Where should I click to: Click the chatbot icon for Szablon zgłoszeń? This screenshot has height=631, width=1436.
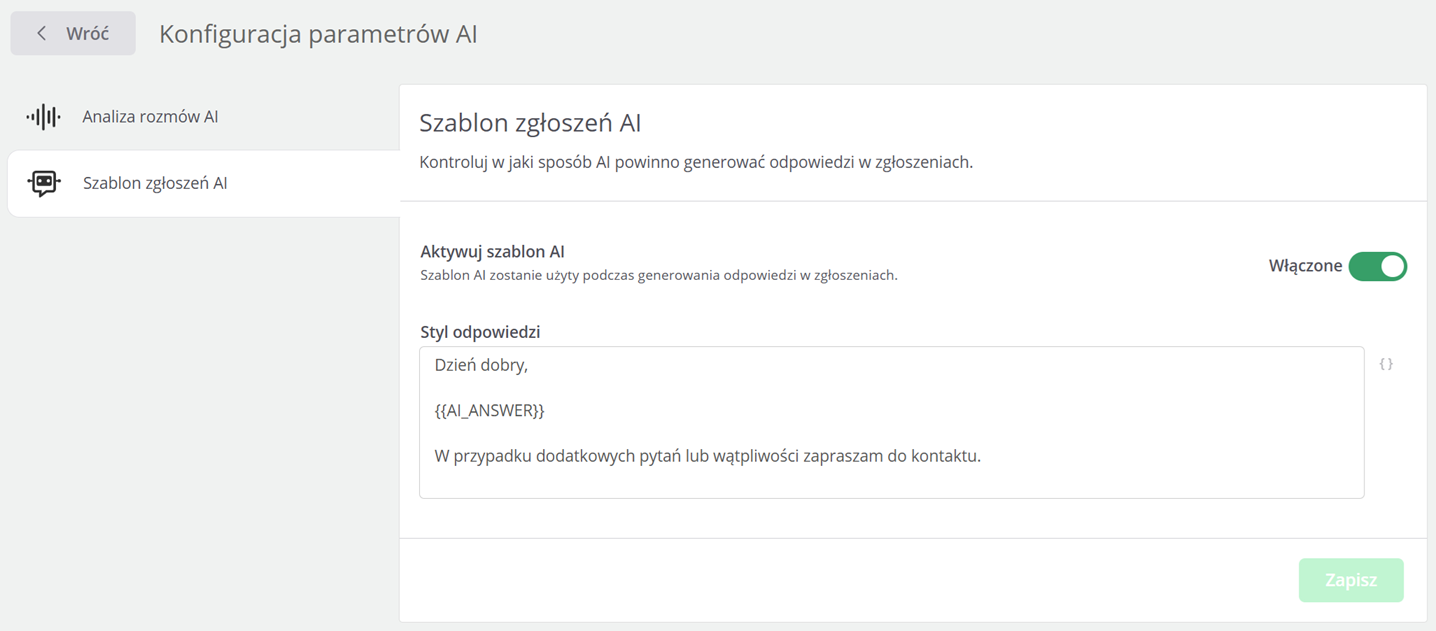click(43, 183)
